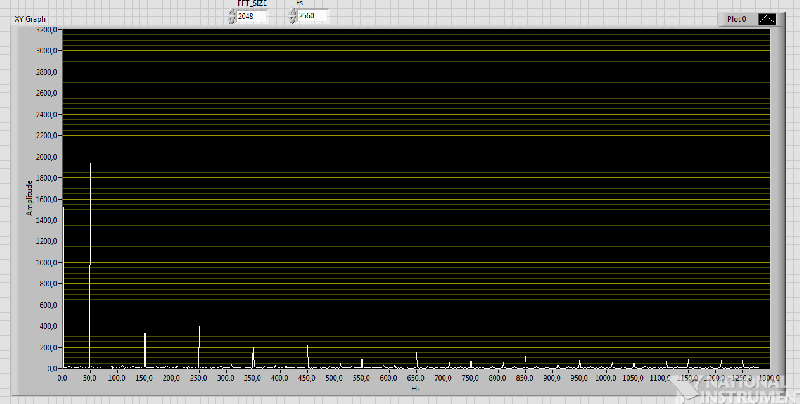Open the Plot 0 line style icon
The height and width of the screenshot is (404, 800).
click(x=767, y=19)
